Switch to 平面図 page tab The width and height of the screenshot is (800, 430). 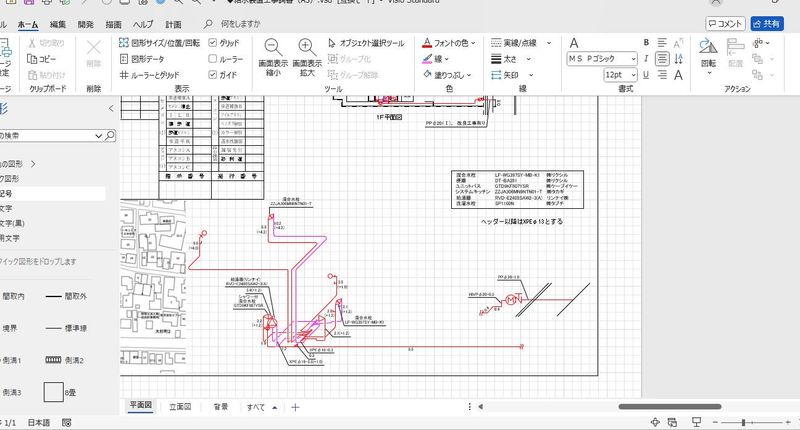pyautogui.click(x=140, y=406)
